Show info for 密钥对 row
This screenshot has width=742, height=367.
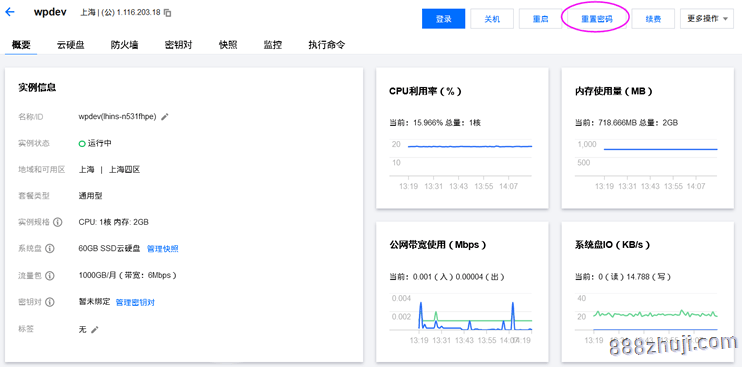[50, 302]
